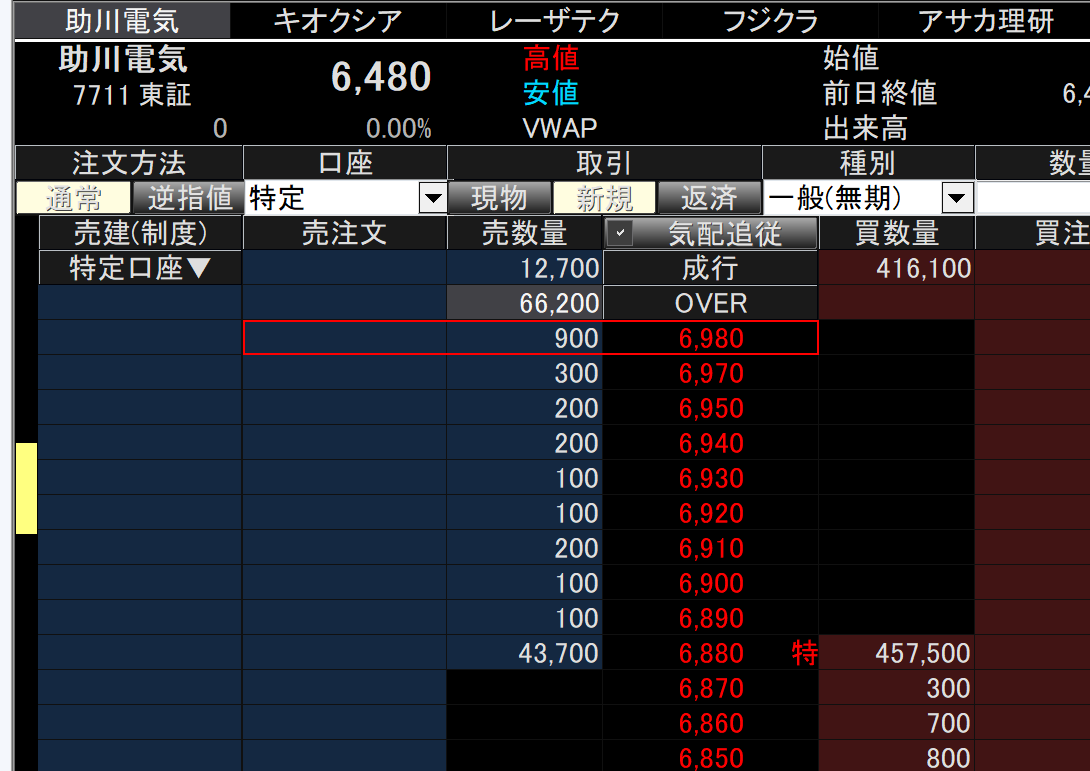Screen dimensions: 1090x771
Task: Open the 特定 account dropdown
Action: click(x=432, y=199)
